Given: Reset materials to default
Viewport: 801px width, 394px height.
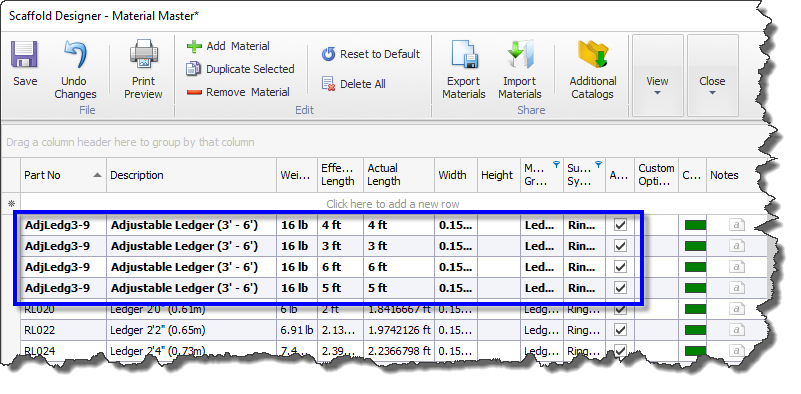Looking at the screenshot, I should coord(371,54).
